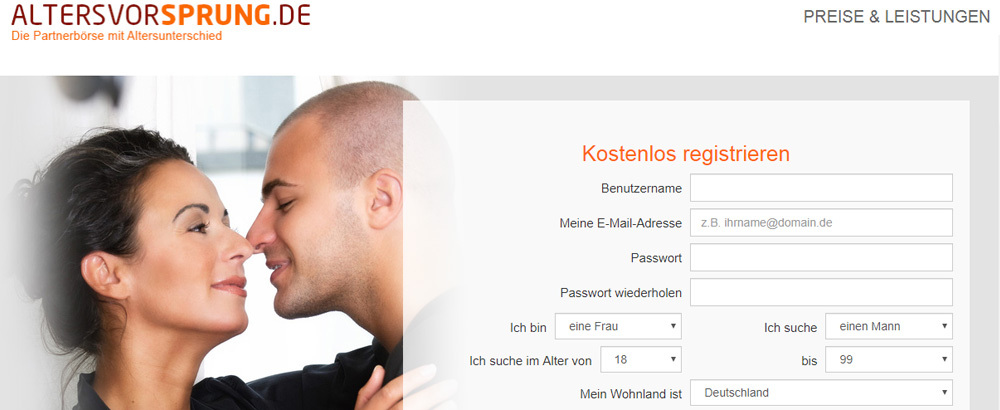This screenshot has width=1000, height=410.
Task: Expand the 'Ich suche' dropdown showing einen Mann
Action: [889, 326]
